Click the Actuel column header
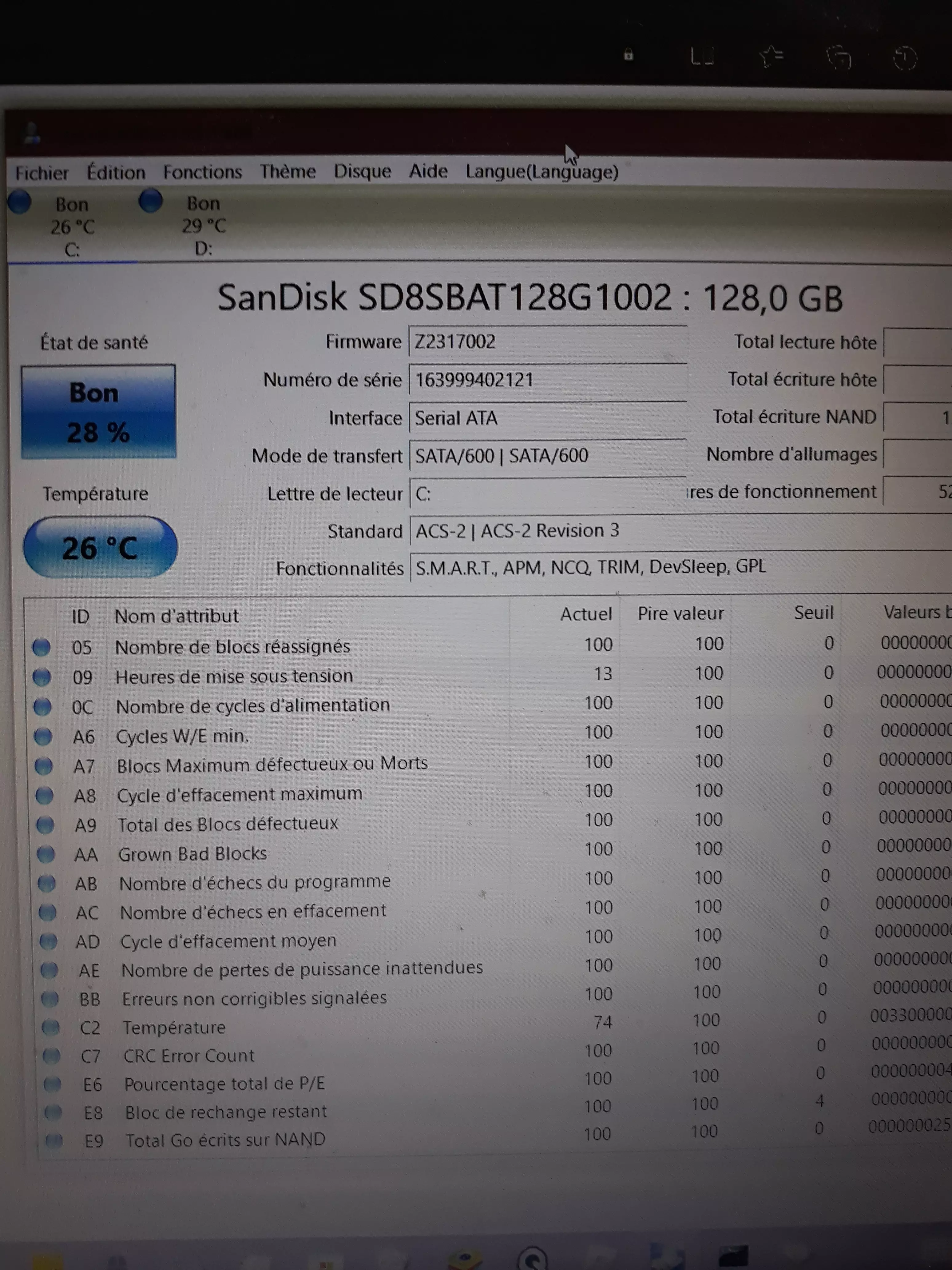This screenshot has width=952, height=1270. (x=586, y=614)
